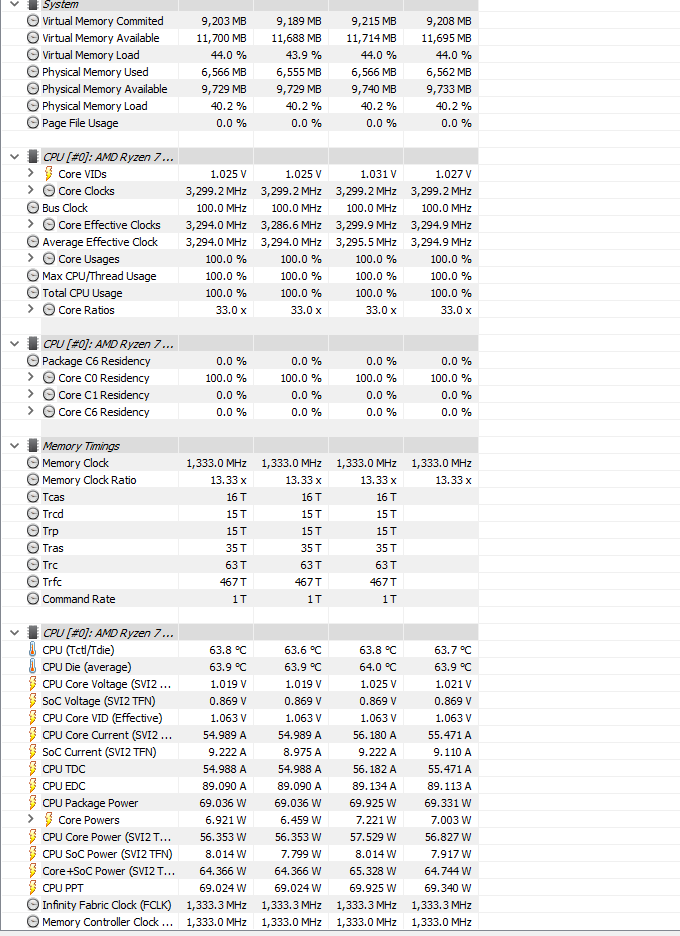Click the chip icon beside Memory Timings header
Image resolution: width=680 pixels, height=936 pixels.
tap(33, 446)
